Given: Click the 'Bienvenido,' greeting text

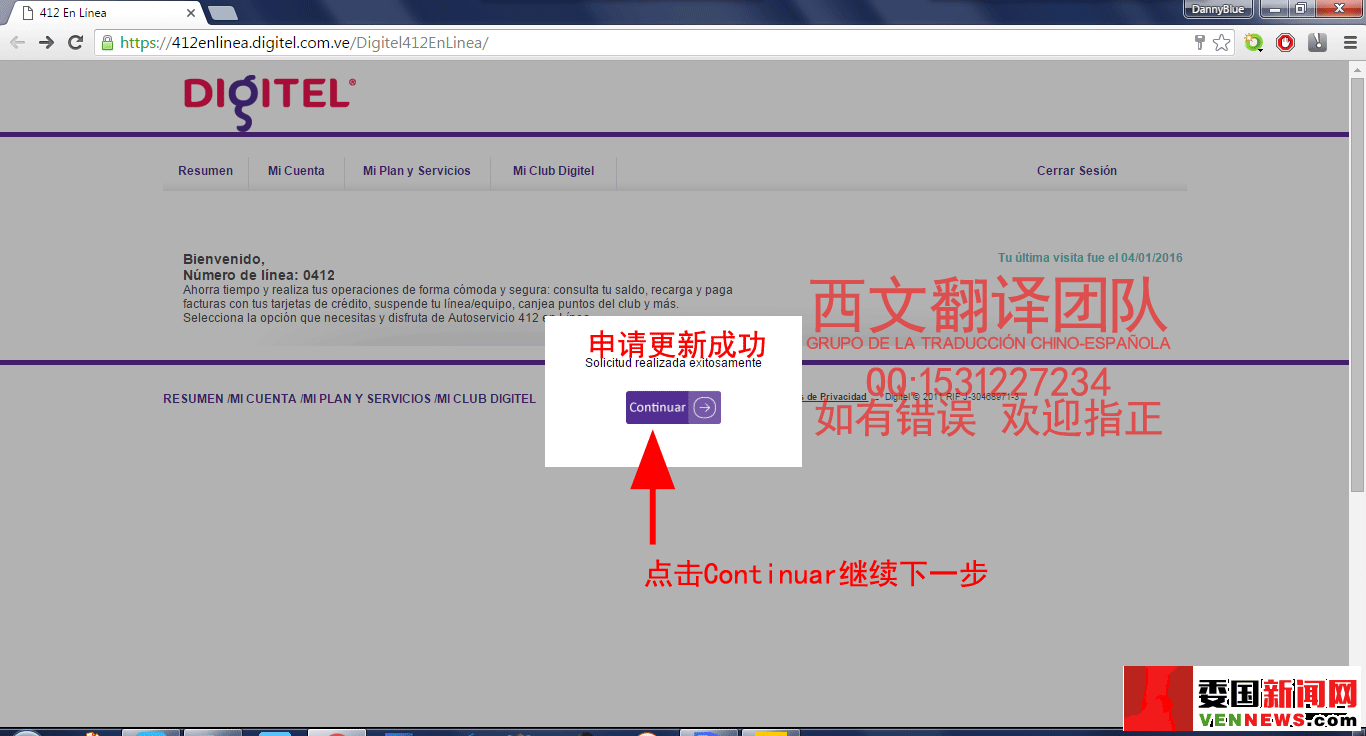Looking at the screenshot, I should click(224, 259).
